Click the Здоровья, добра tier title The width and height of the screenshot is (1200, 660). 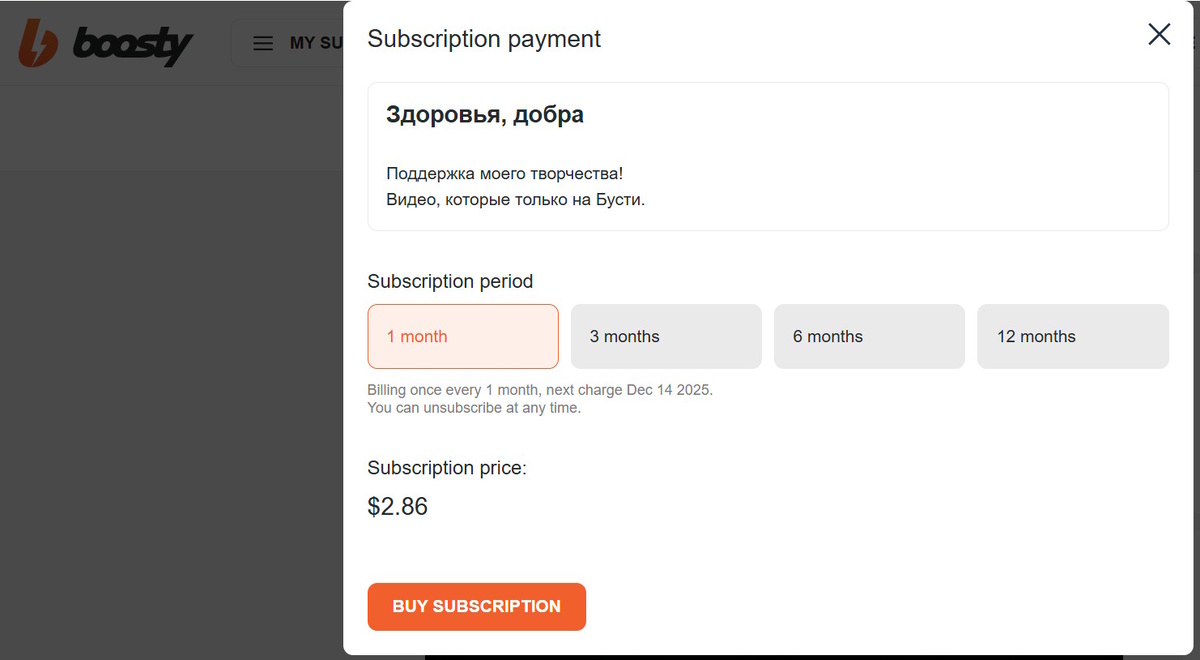pyautogui.click(x=485, y=115)
